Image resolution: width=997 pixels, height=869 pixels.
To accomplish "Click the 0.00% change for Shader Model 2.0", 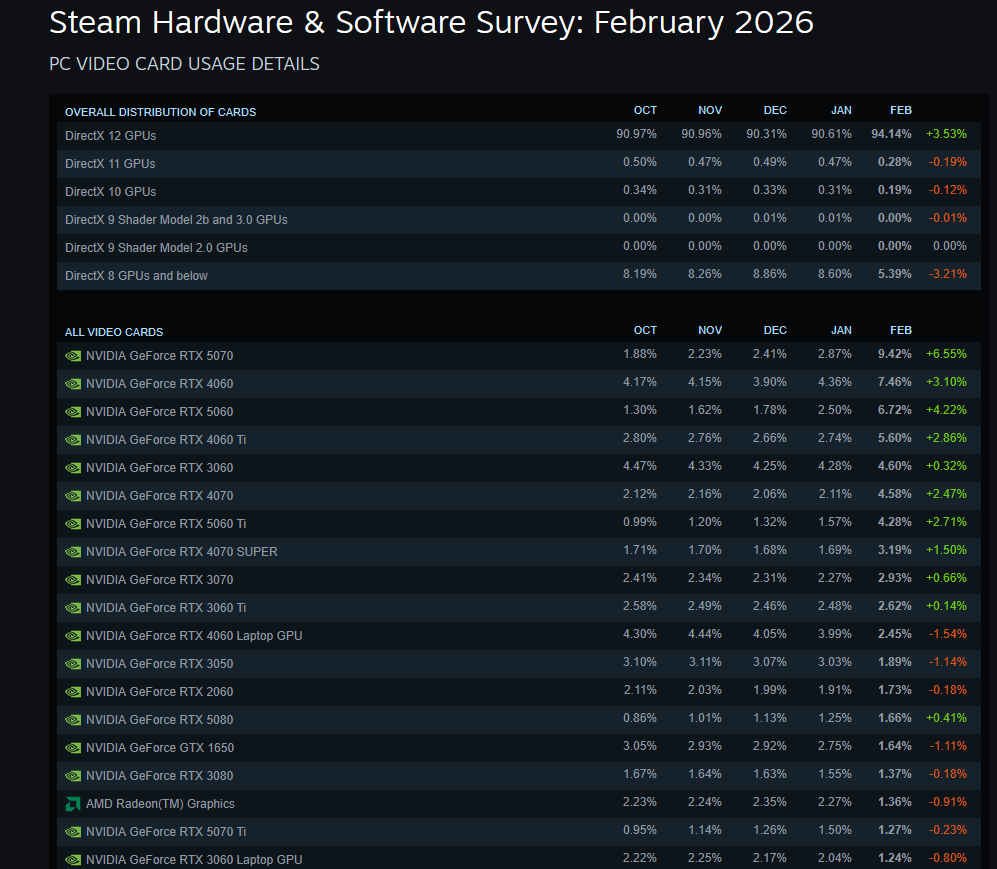I will [x=950, y=246].
